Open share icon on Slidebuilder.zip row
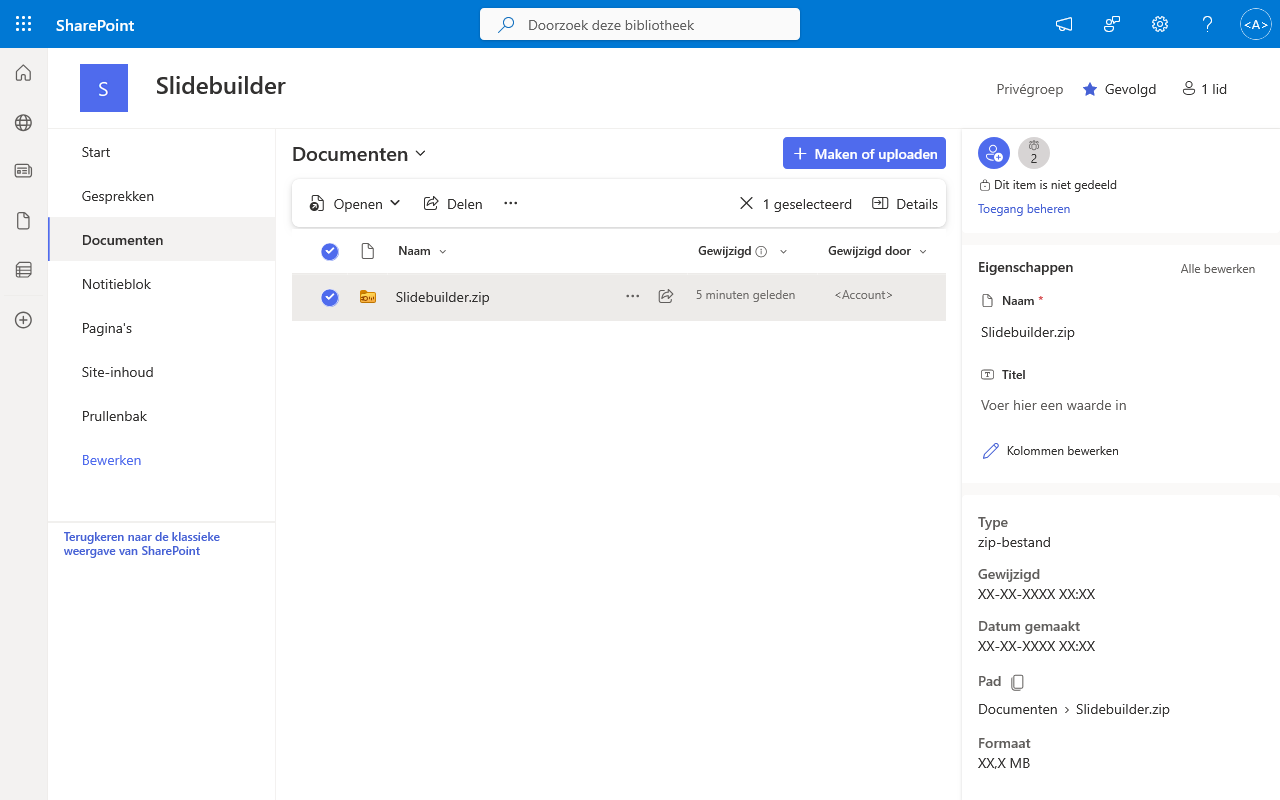This screenshot has height=800, width=1280. [x=666, y=296]
